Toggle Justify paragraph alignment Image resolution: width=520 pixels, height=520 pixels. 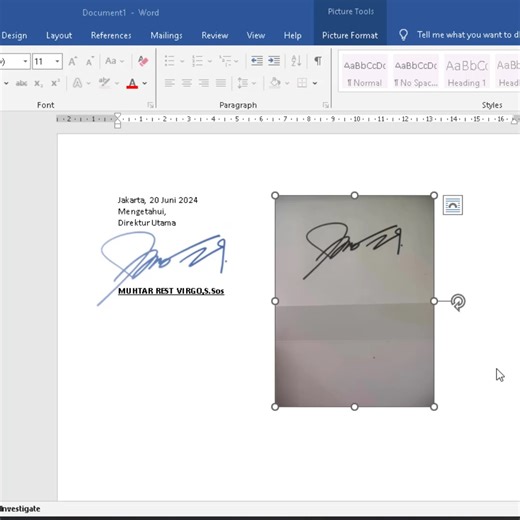point(221,83)
